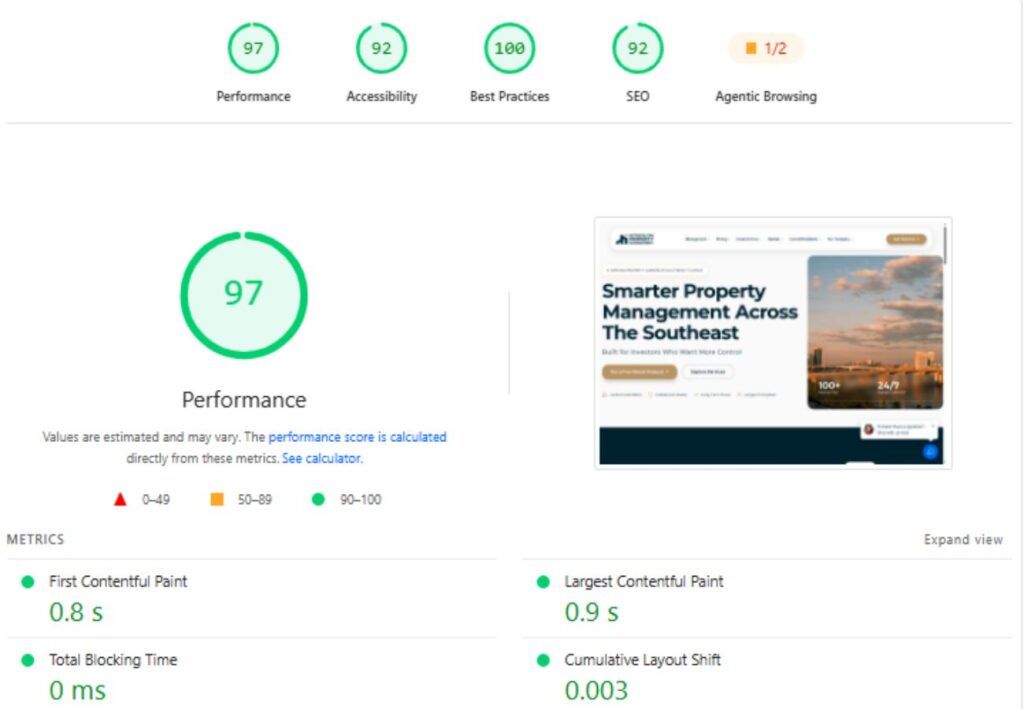The width and height of the screenshot is (1024, 709).
Task: Click the orange square 50–89 legend icon
Action: point(217,499)
